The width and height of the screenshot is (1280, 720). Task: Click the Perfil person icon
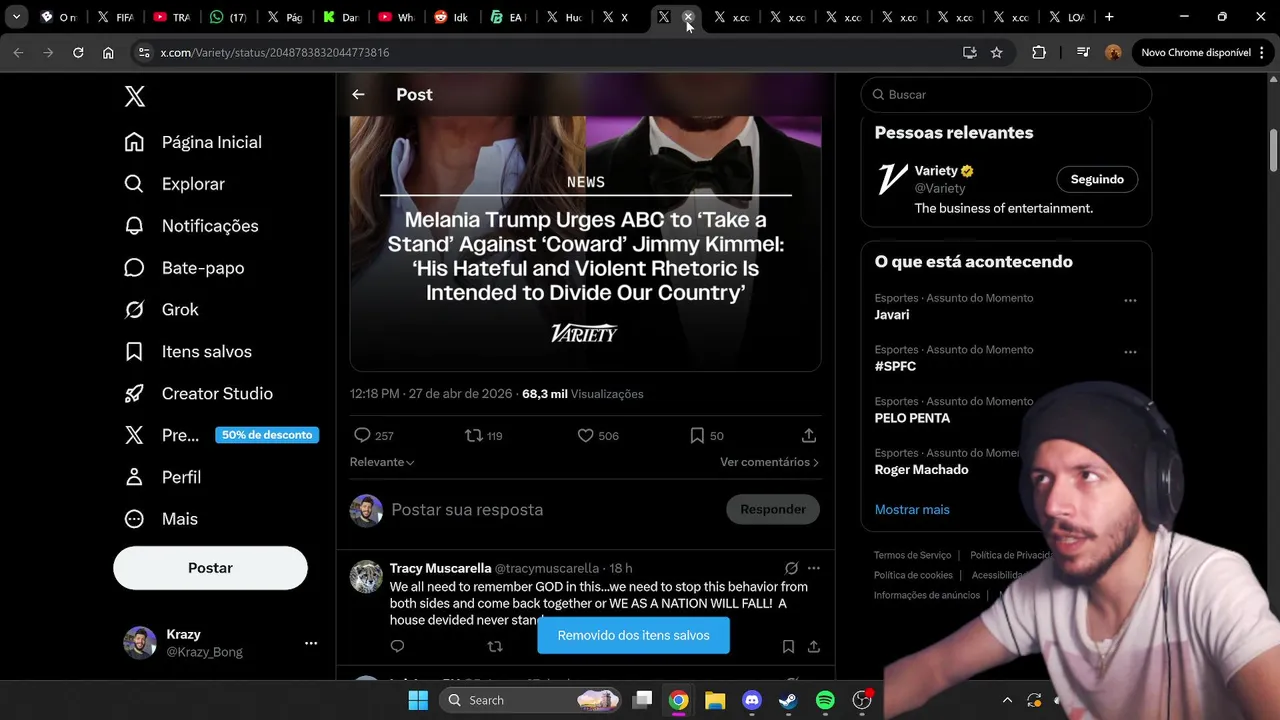[134, 477]
